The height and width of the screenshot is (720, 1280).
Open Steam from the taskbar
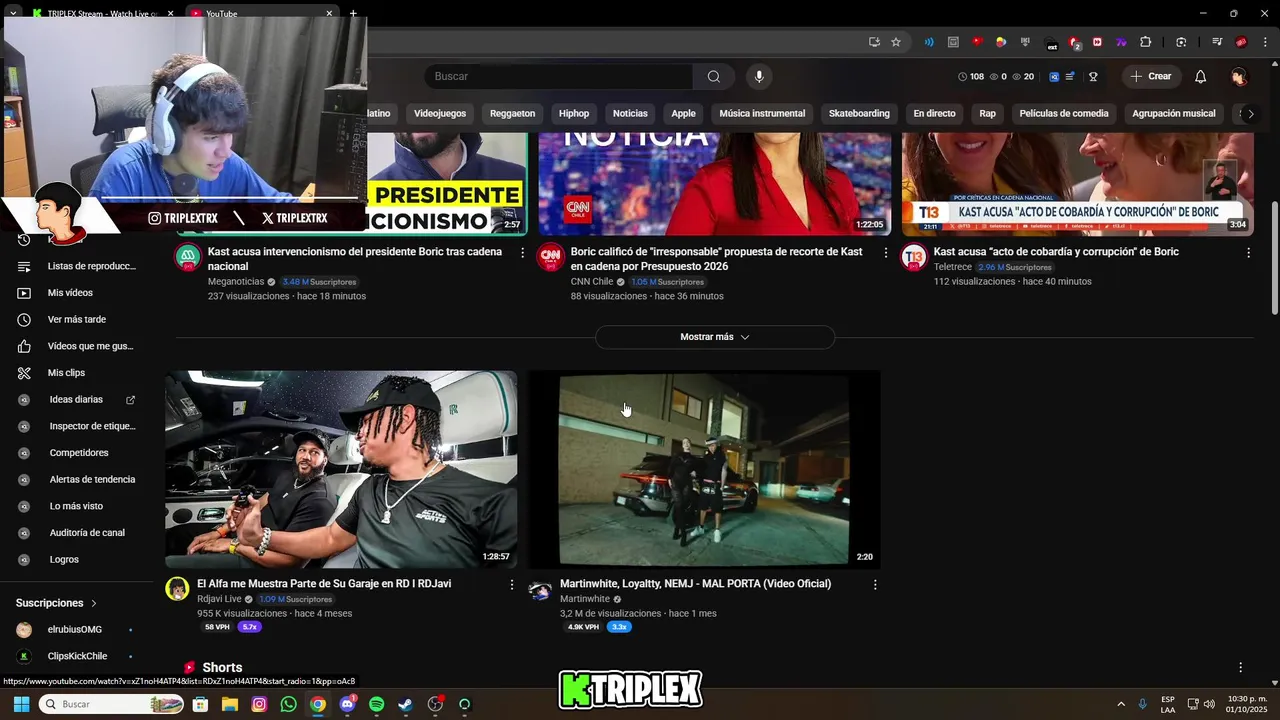(x=405, y=704)
